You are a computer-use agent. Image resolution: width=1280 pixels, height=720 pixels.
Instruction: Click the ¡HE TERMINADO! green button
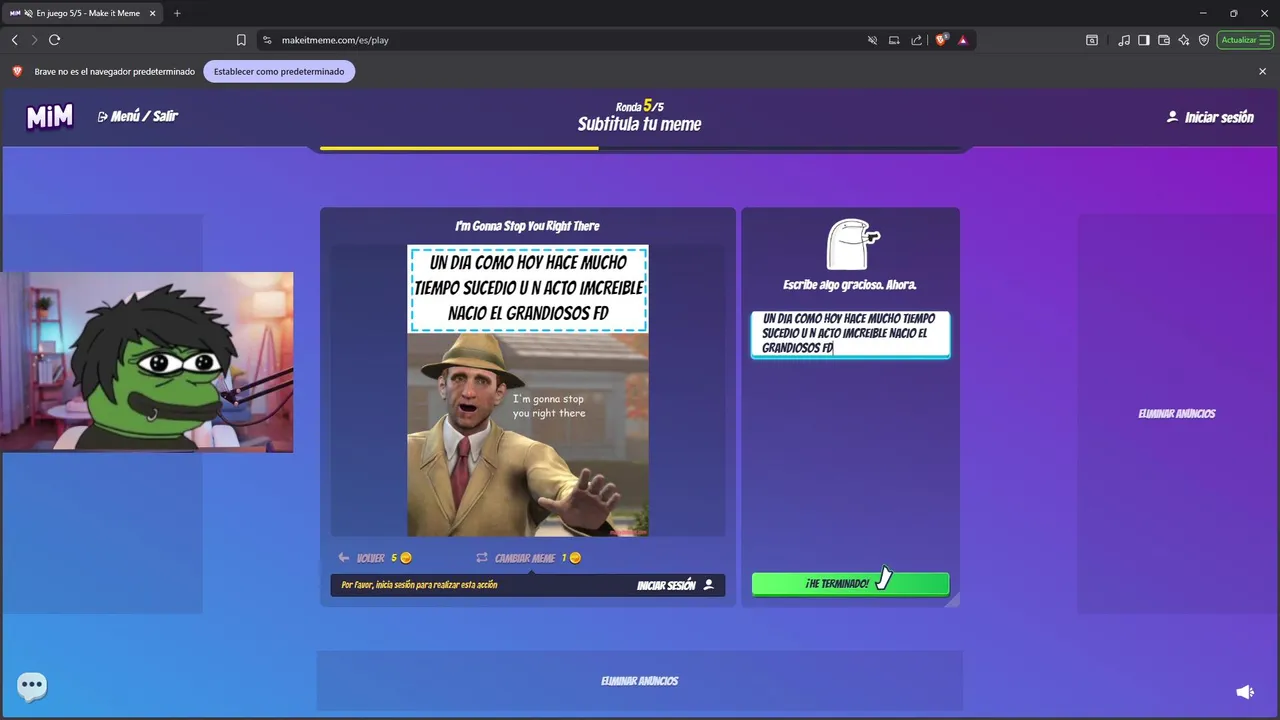(x=850, y=584)
